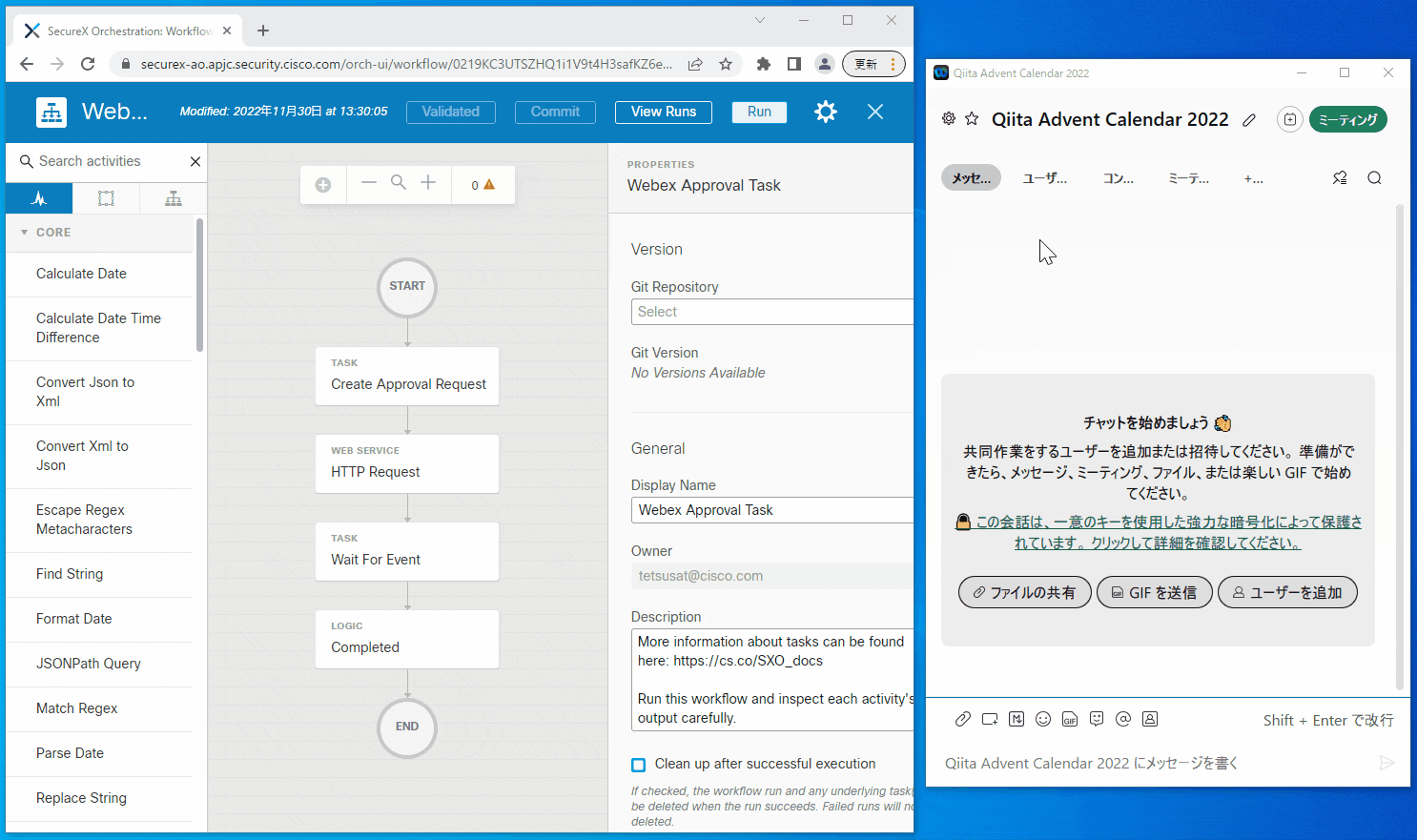
Task: Click the workflow Description text area
Action: (x=771, y=680)
